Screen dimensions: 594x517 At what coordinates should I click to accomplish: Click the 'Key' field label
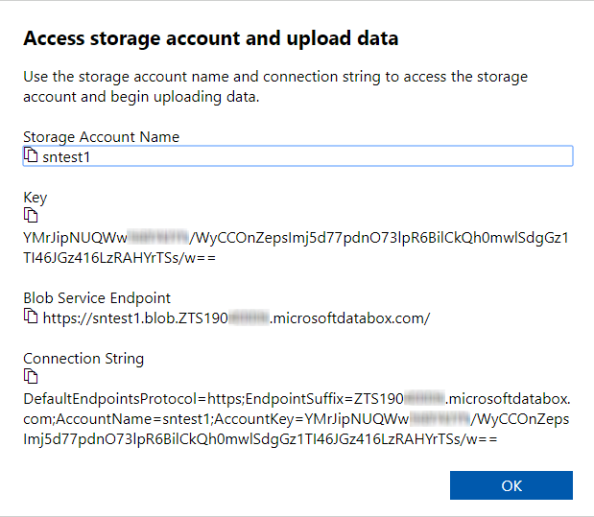point(35,198)
